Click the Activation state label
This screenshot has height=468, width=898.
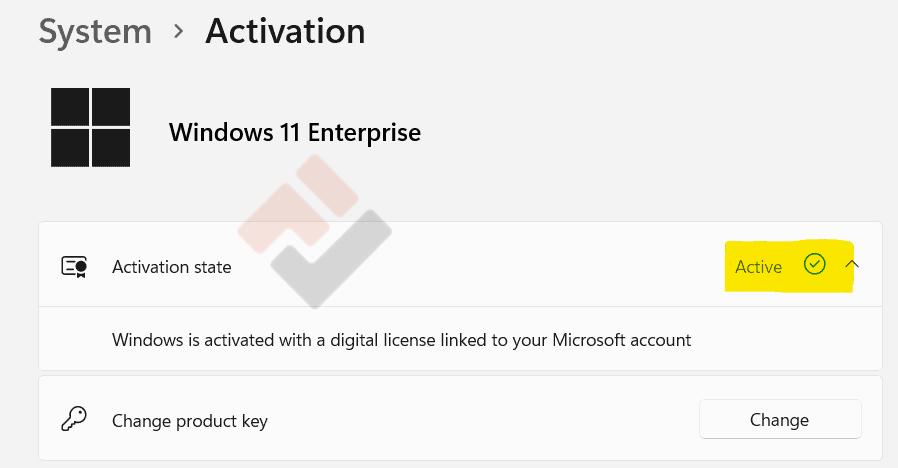point(172,267)
